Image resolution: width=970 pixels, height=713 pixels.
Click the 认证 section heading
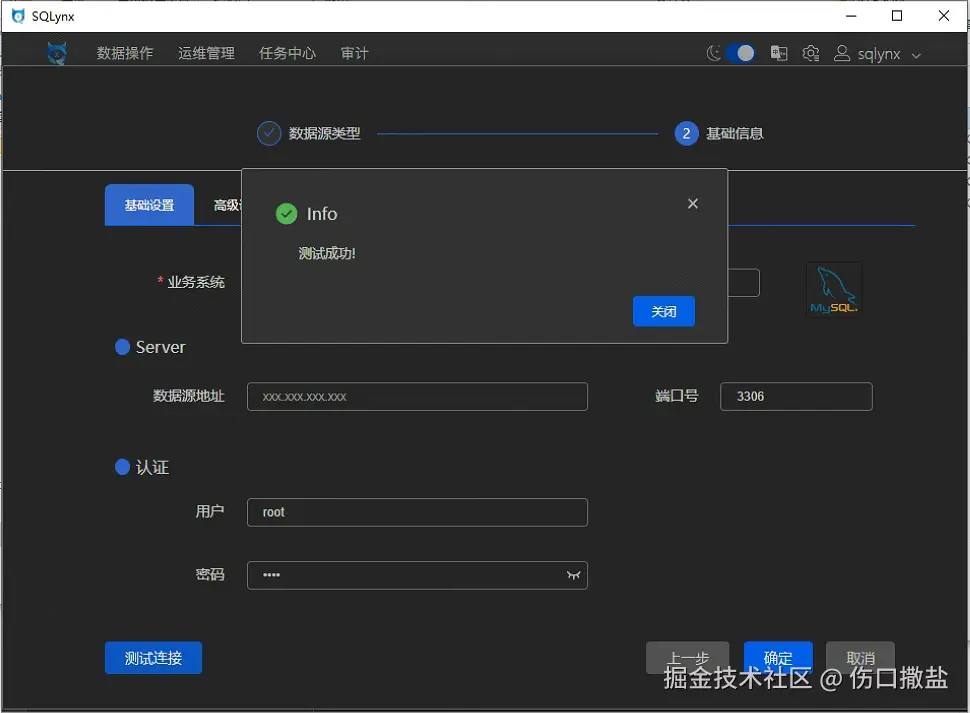tap(152, 467)
